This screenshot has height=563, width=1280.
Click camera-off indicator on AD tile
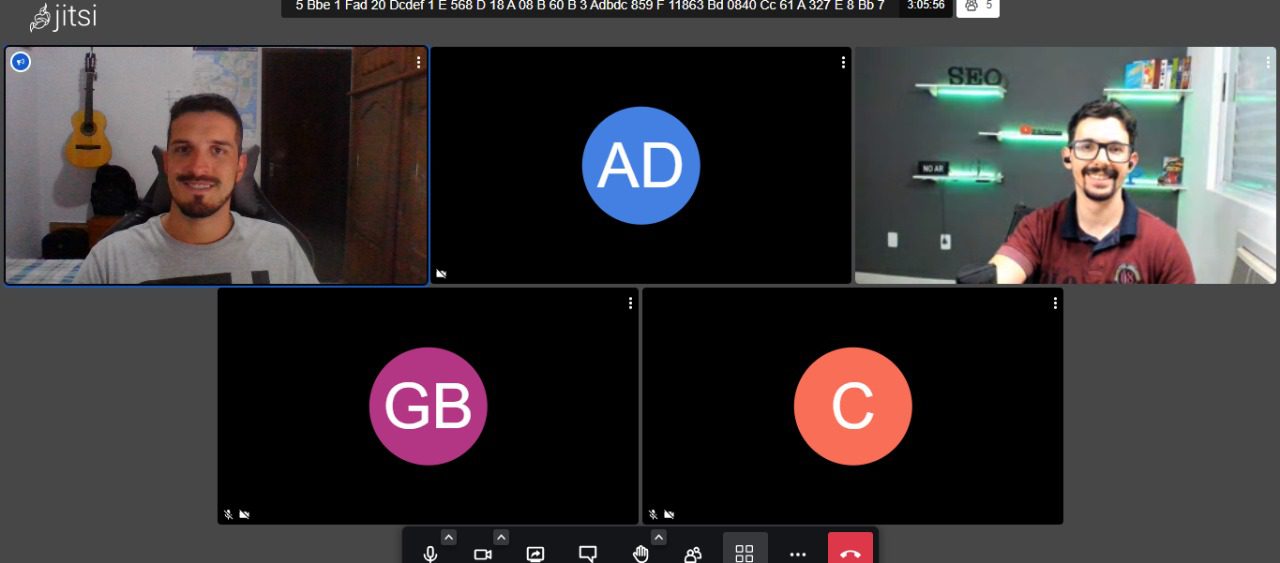pyautogui.click(x=441, y=273)
